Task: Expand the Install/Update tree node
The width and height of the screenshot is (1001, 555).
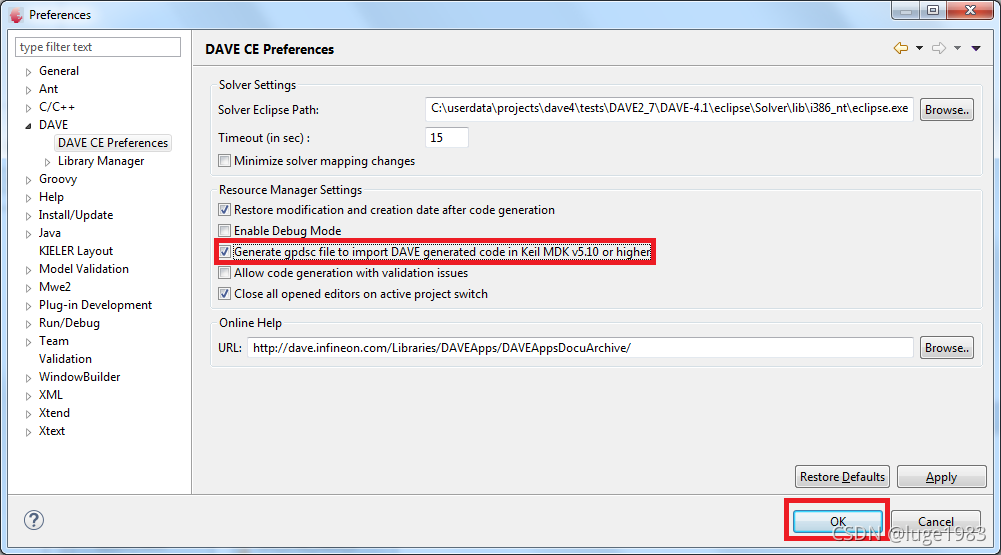Action: (x=28, y=215)
